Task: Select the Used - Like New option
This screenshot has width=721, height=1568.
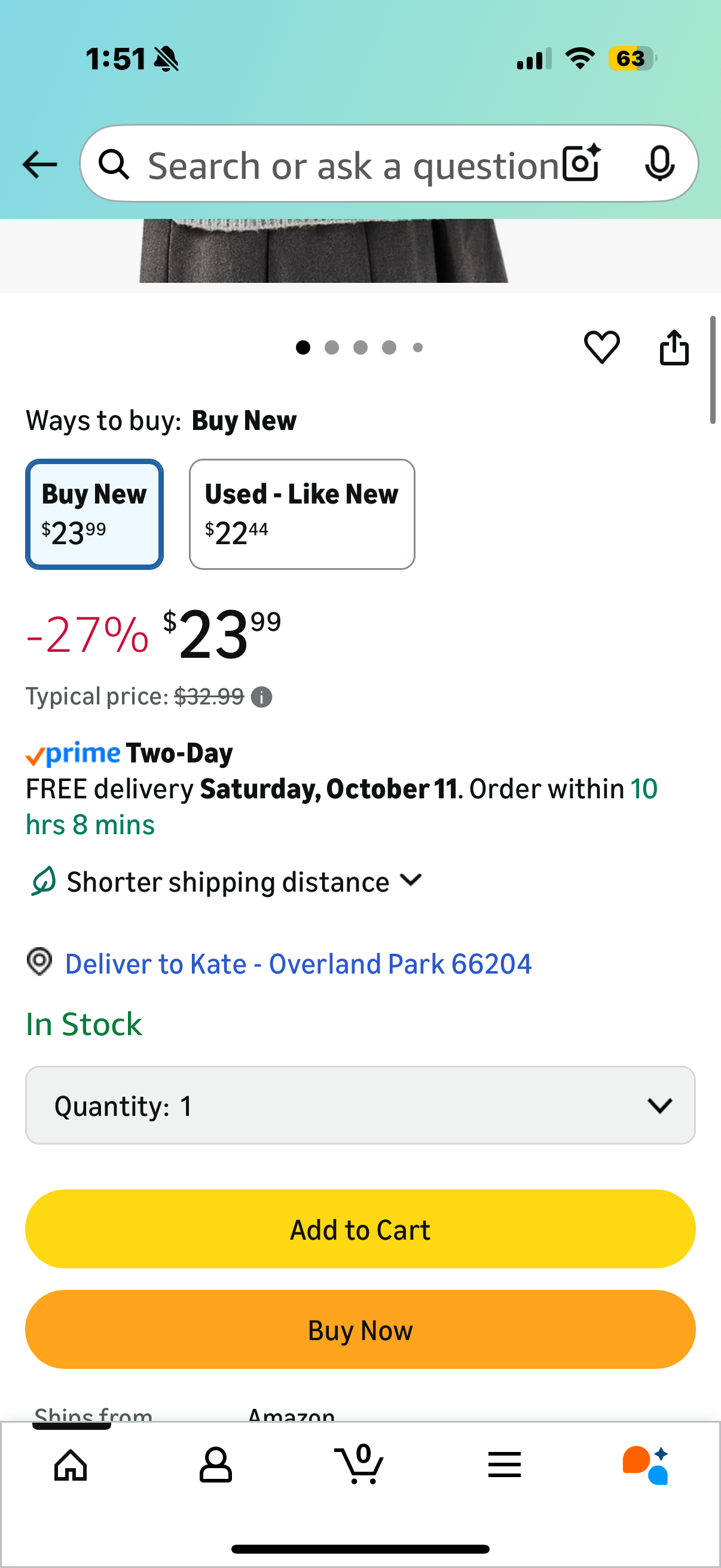Action: coord(302,514)
